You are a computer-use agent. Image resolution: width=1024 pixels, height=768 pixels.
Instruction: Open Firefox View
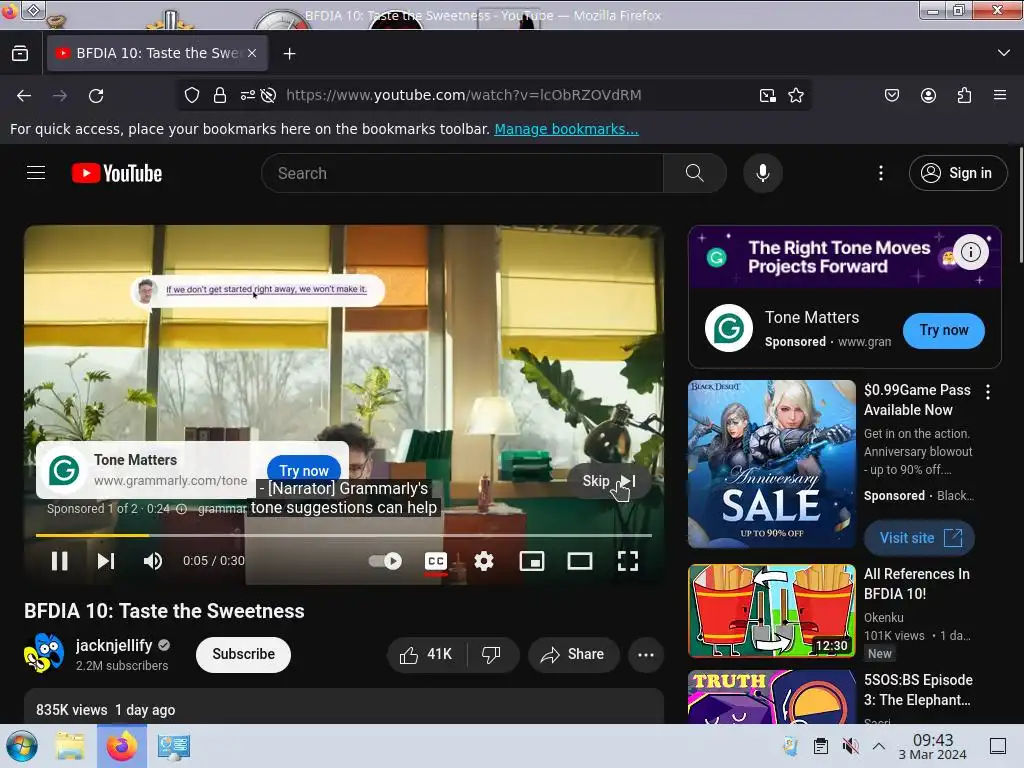click(20, 53)
